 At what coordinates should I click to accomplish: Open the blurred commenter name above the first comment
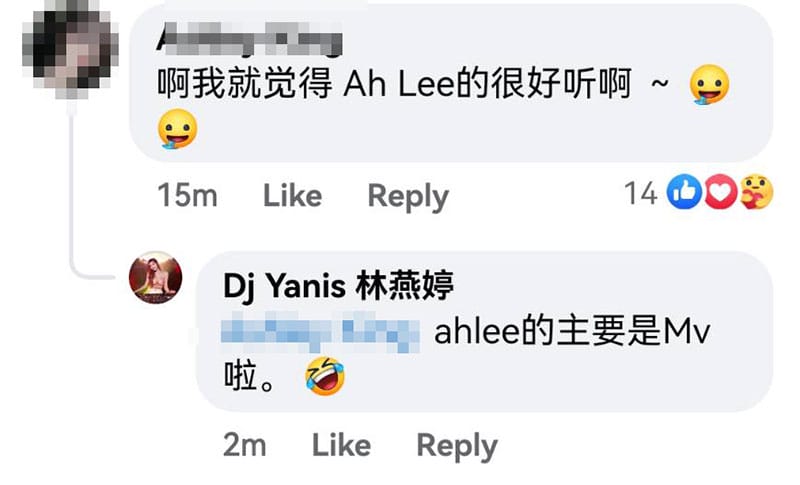pyautogui.click(x=249, y=39)
